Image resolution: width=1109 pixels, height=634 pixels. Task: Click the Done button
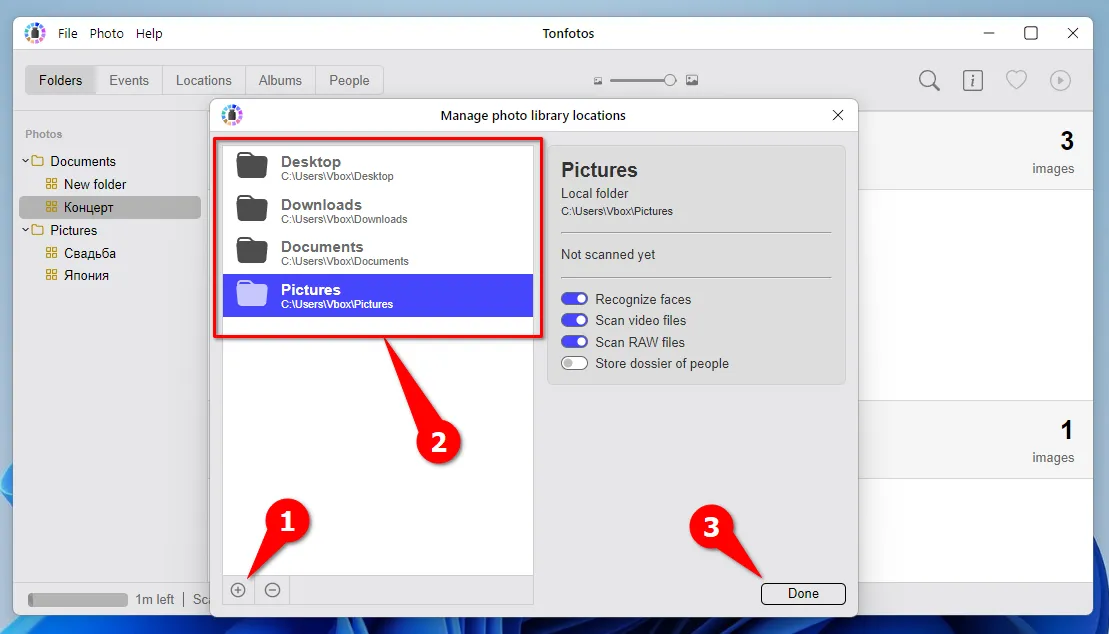tap(803, 594)
